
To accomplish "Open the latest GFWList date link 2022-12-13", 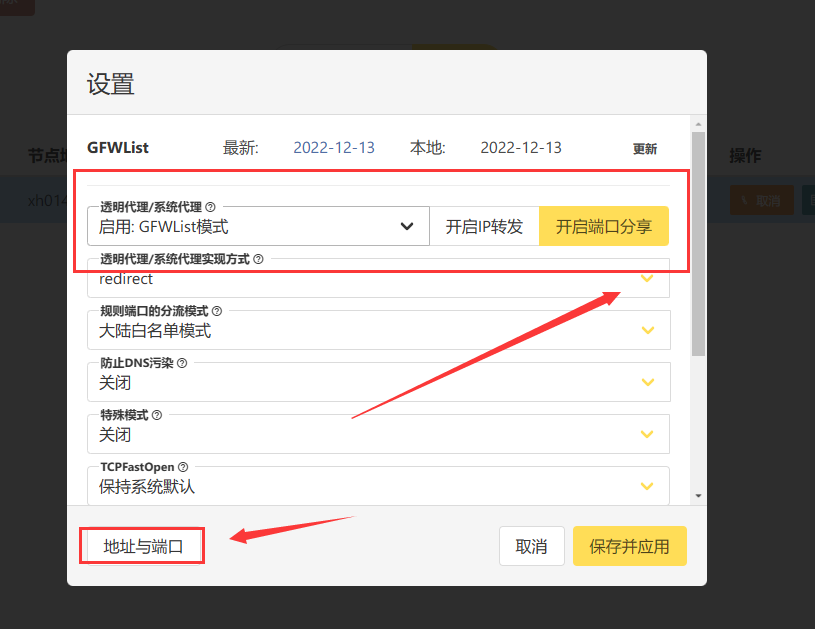I will [334, 148].
